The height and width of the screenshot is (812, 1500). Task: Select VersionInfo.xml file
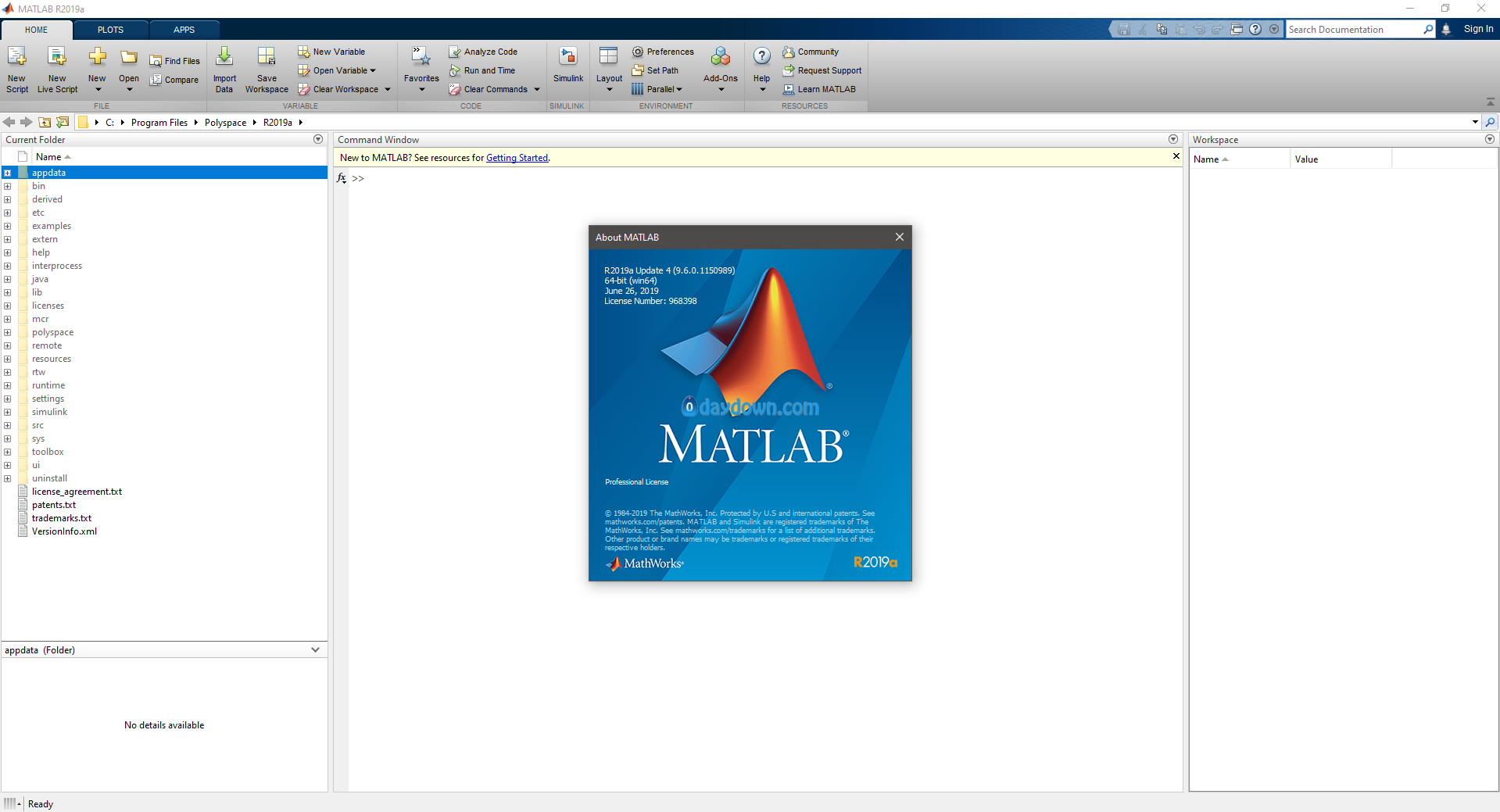(x=64, y=531)
